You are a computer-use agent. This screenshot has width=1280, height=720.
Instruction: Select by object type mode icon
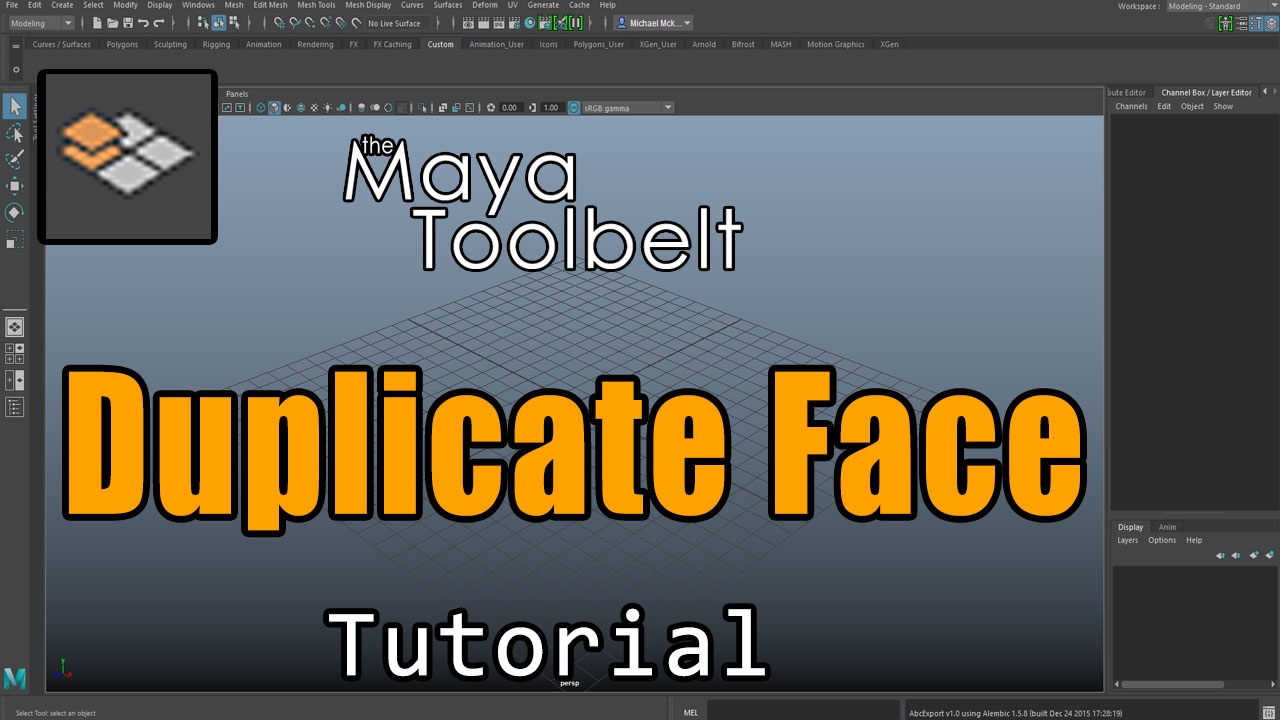click(x=219, y=23)
